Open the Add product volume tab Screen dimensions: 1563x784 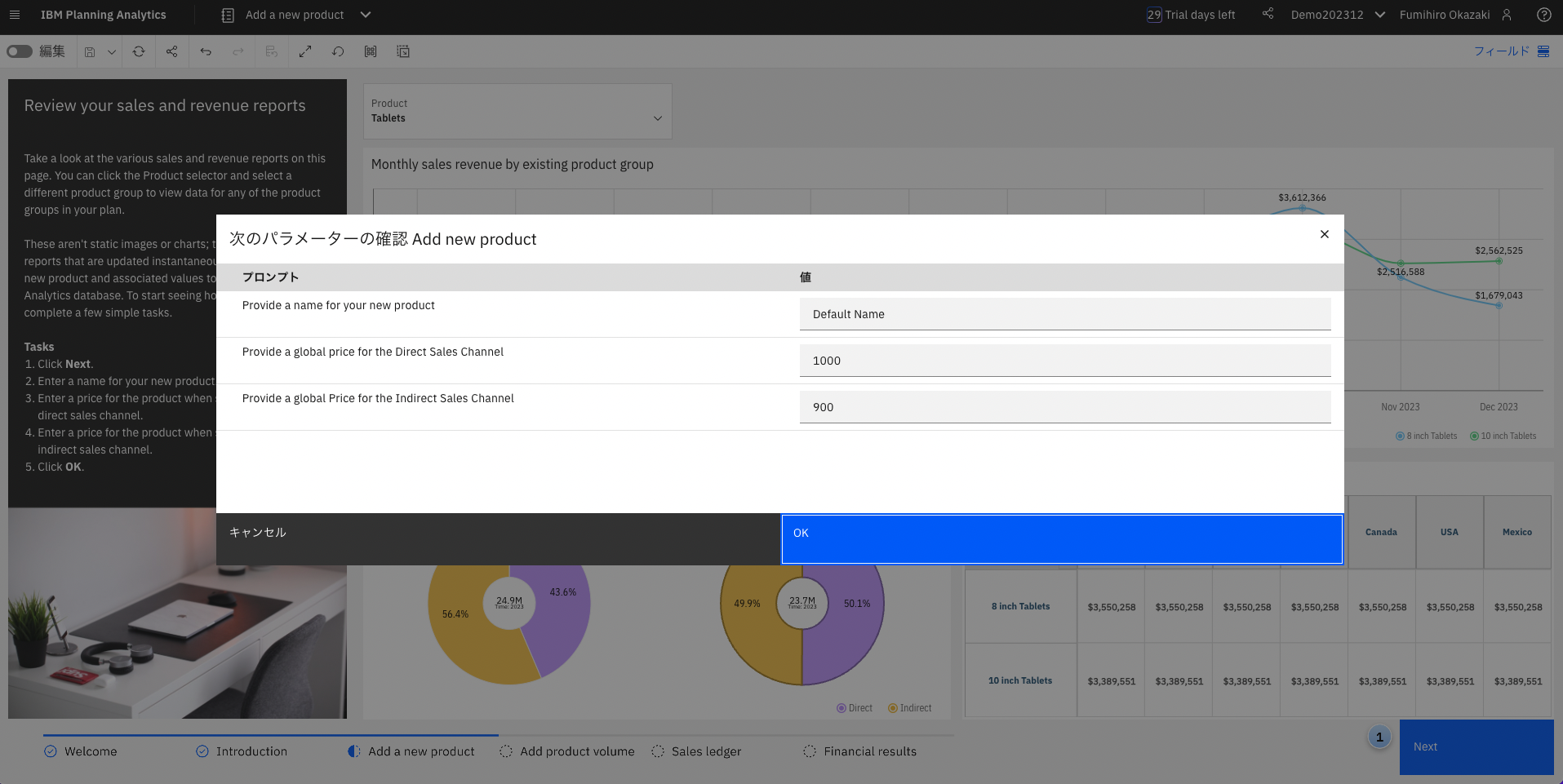[567, 751]
